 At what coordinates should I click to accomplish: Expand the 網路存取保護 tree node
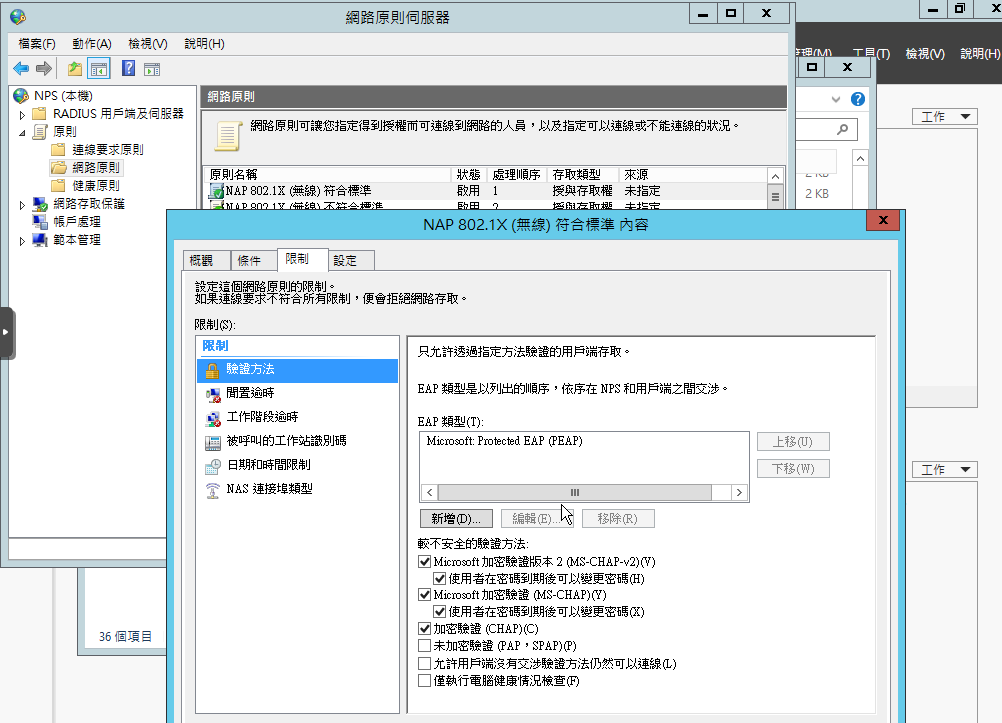(22, 205)
